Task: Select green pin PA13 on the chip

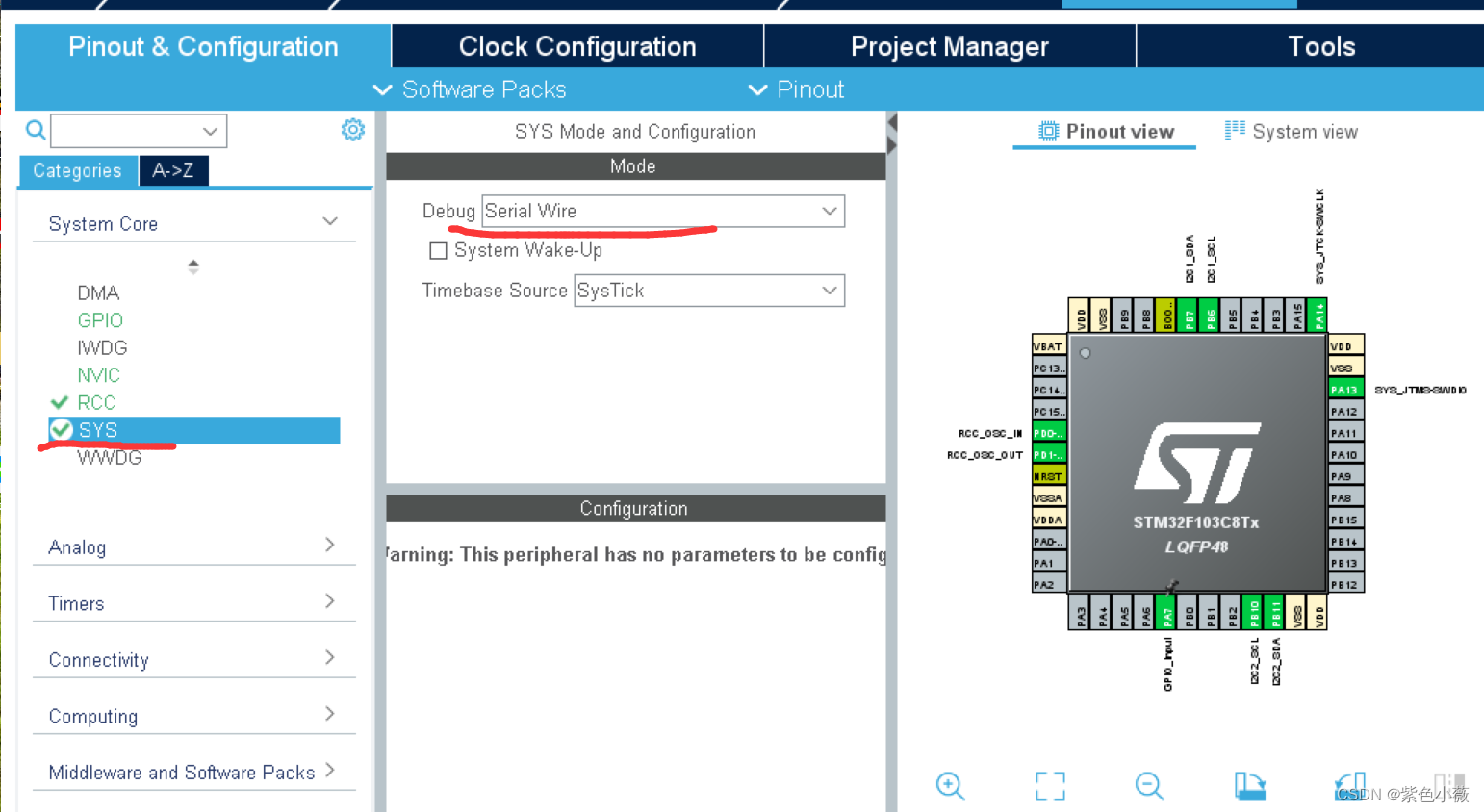Action: tap(1345, 390)
